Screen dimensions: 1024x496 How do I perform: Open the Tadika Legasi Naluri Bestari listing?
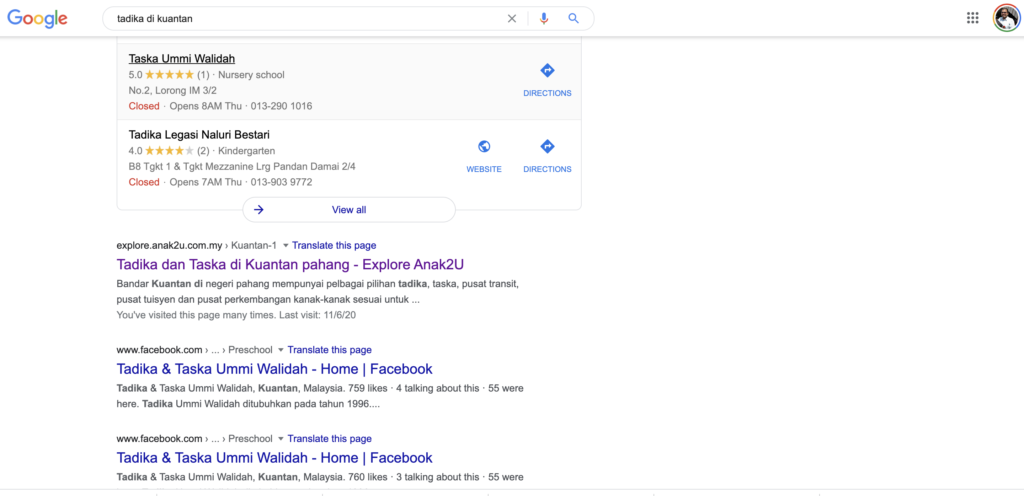(199, 134)
